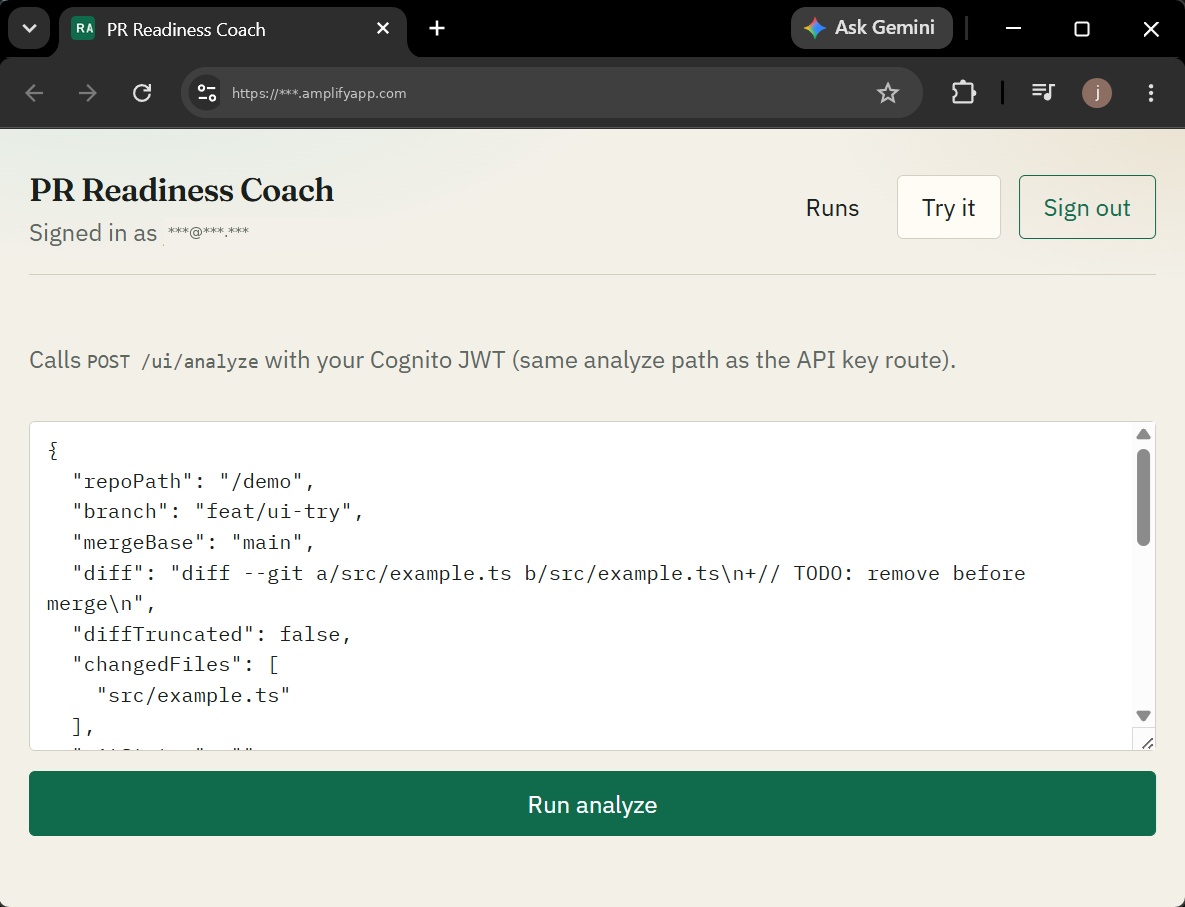Open a new browser tab
1185x907 pixels.
(437, 29)
